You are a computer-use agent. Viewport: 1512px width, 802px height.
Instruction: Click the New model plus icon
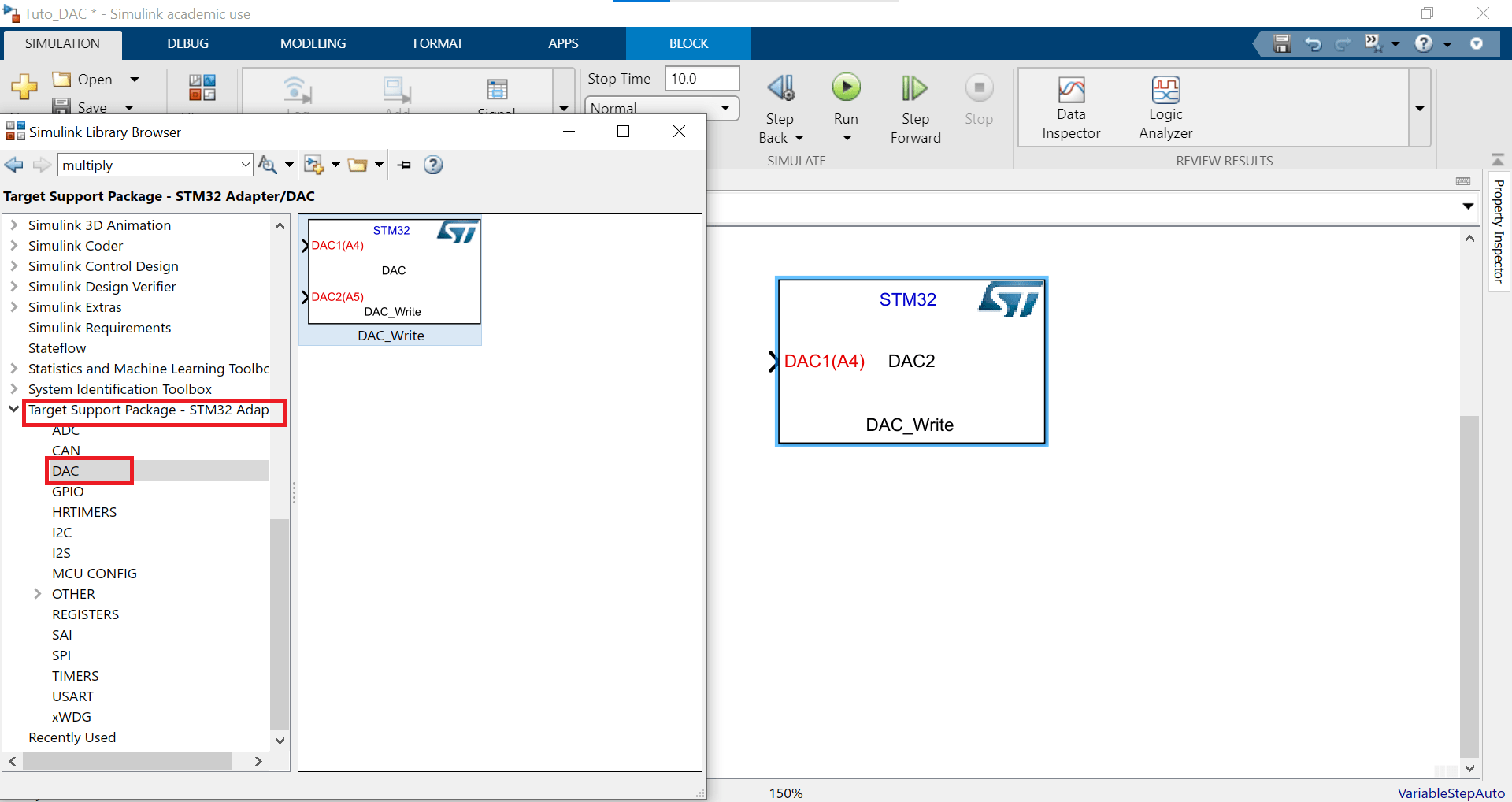tap(24, 87)
